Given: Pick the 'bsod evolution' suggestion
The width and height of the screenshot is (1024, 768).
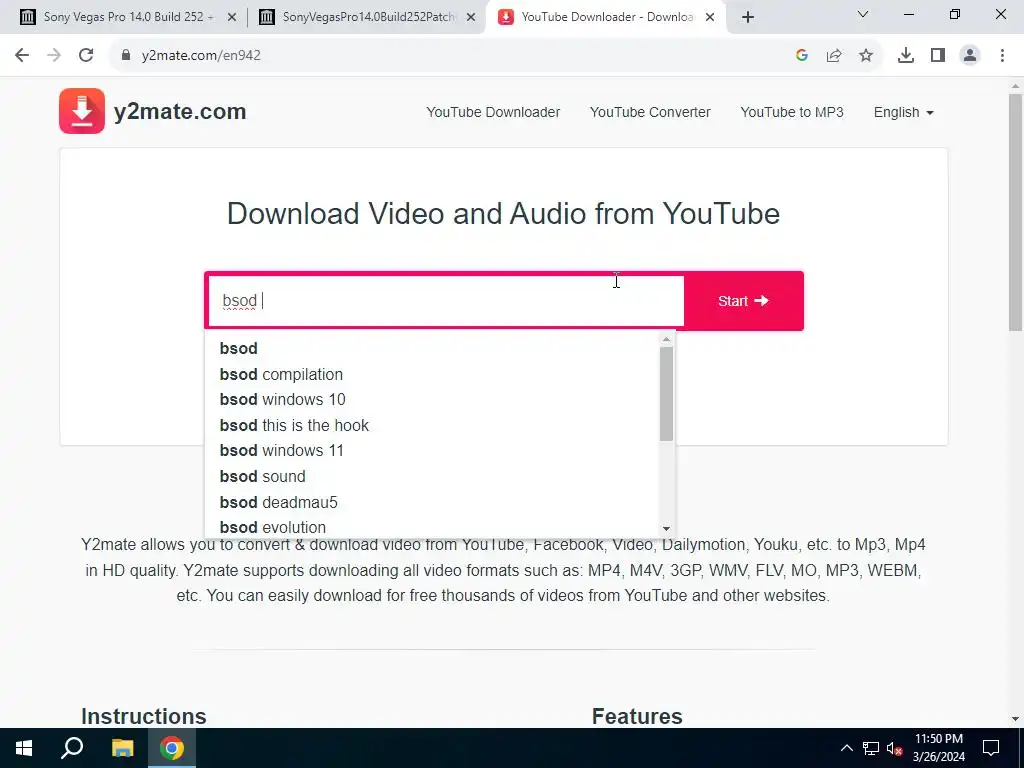Looking at the screenshot, I should [432, 526].
